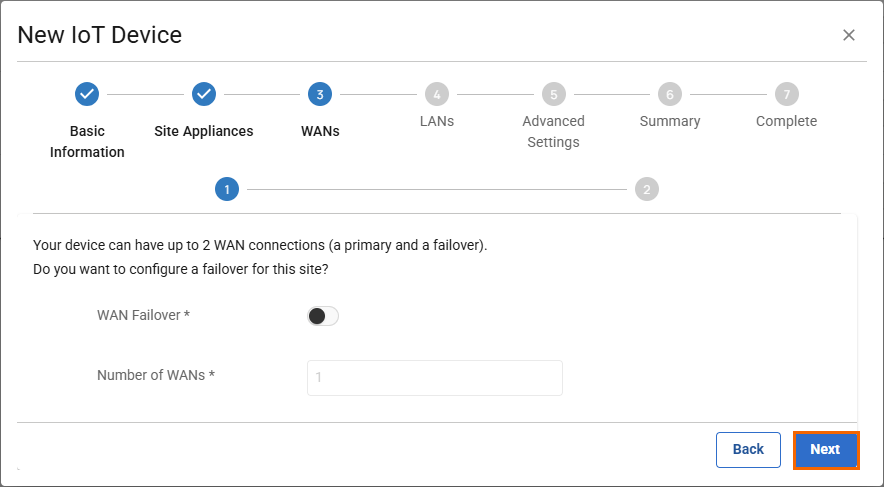Open the Basic Information step label

pyautogui.click(x=87, y=142)
